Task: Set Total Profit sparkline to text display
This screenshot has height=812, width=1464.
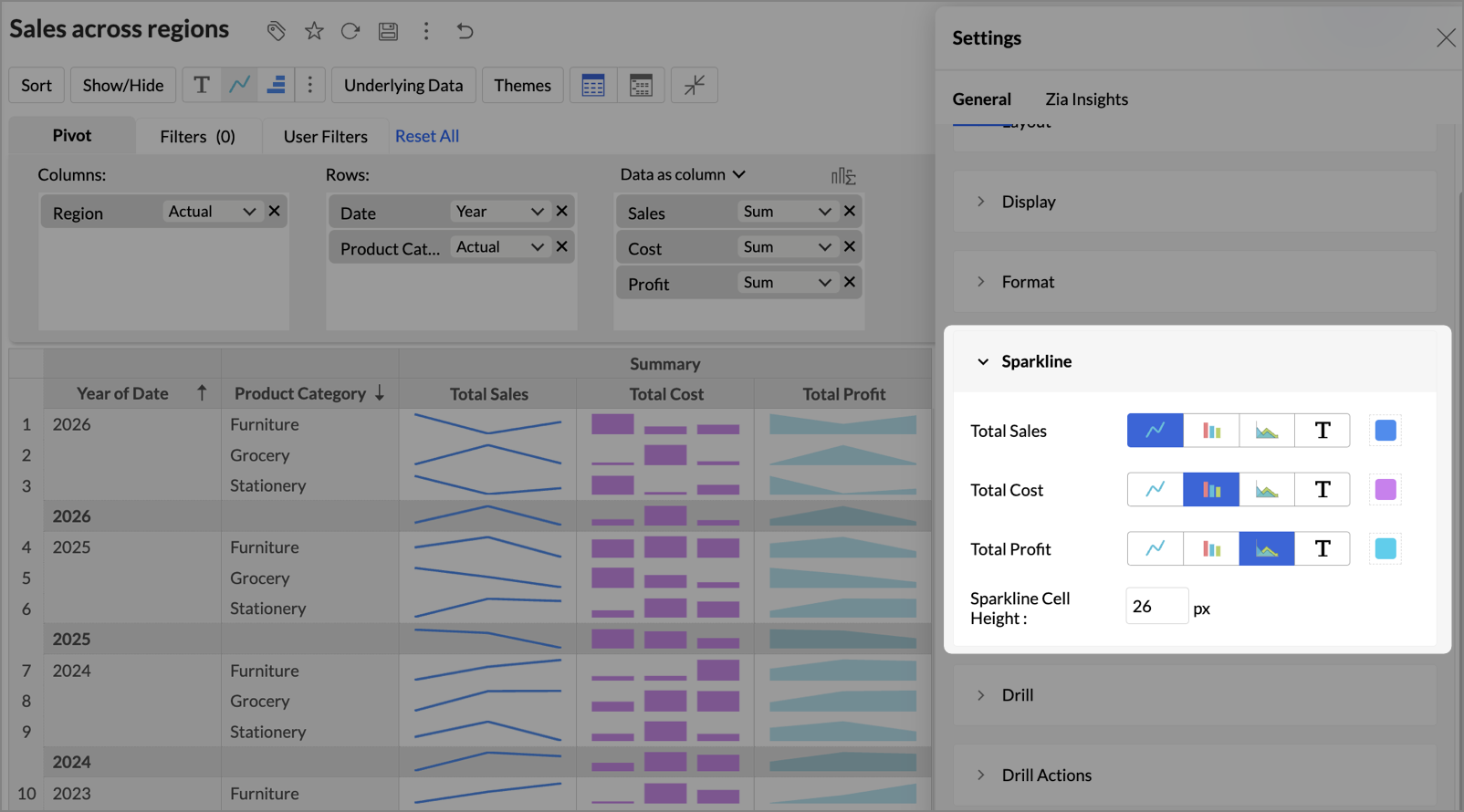Action: (1322, 549)
